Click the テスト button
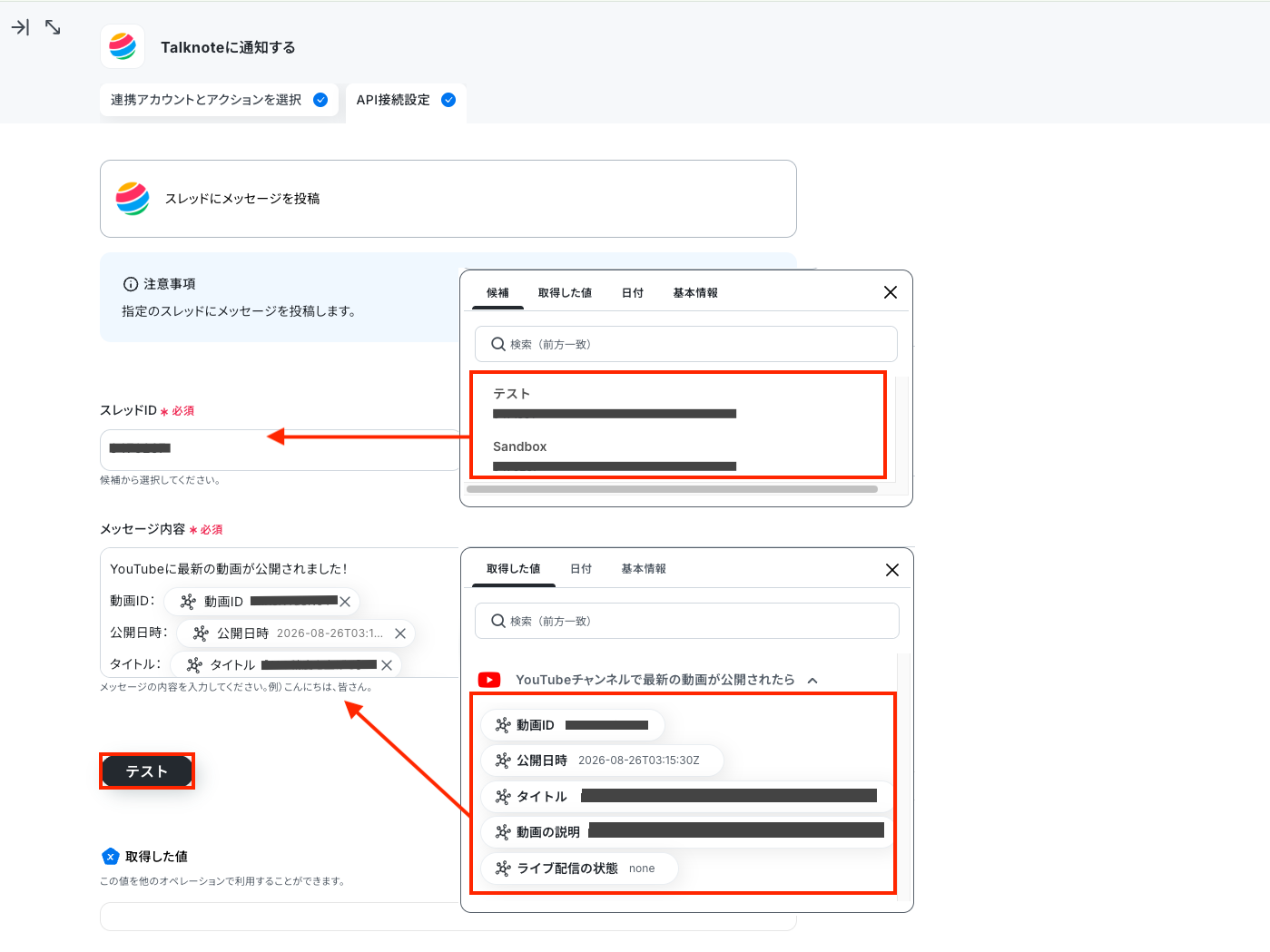 (x=147, y=771)
